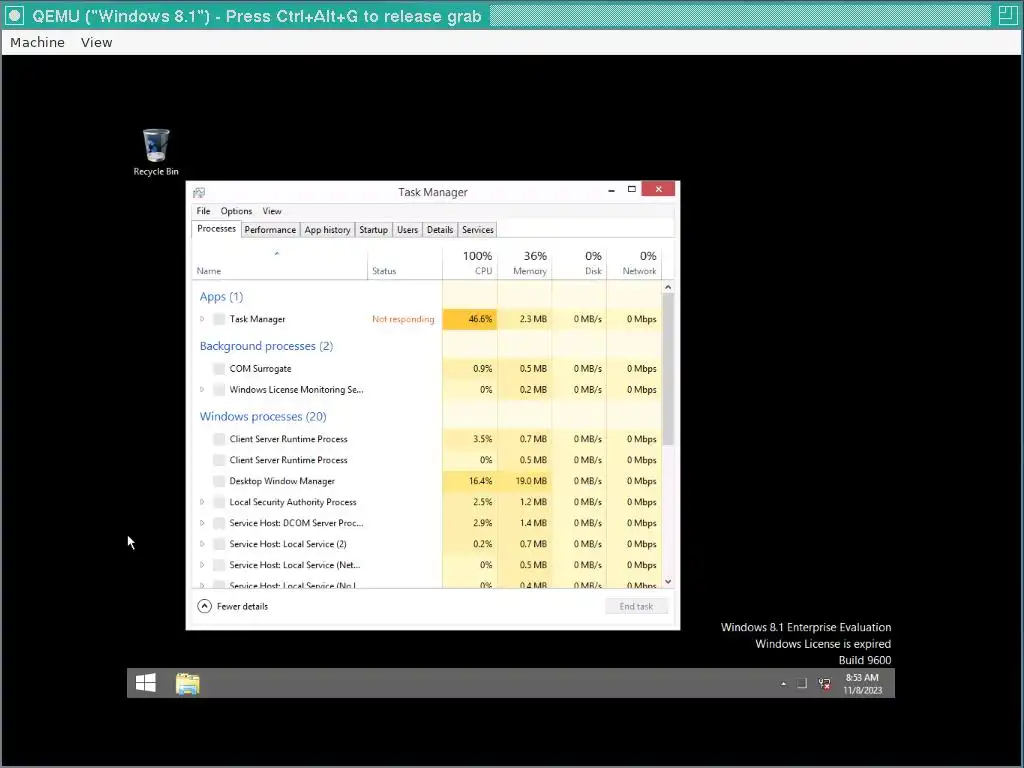Click the 2.3 MB memory cell
The image size is (1024, 768).
click(x=524, y=319)
